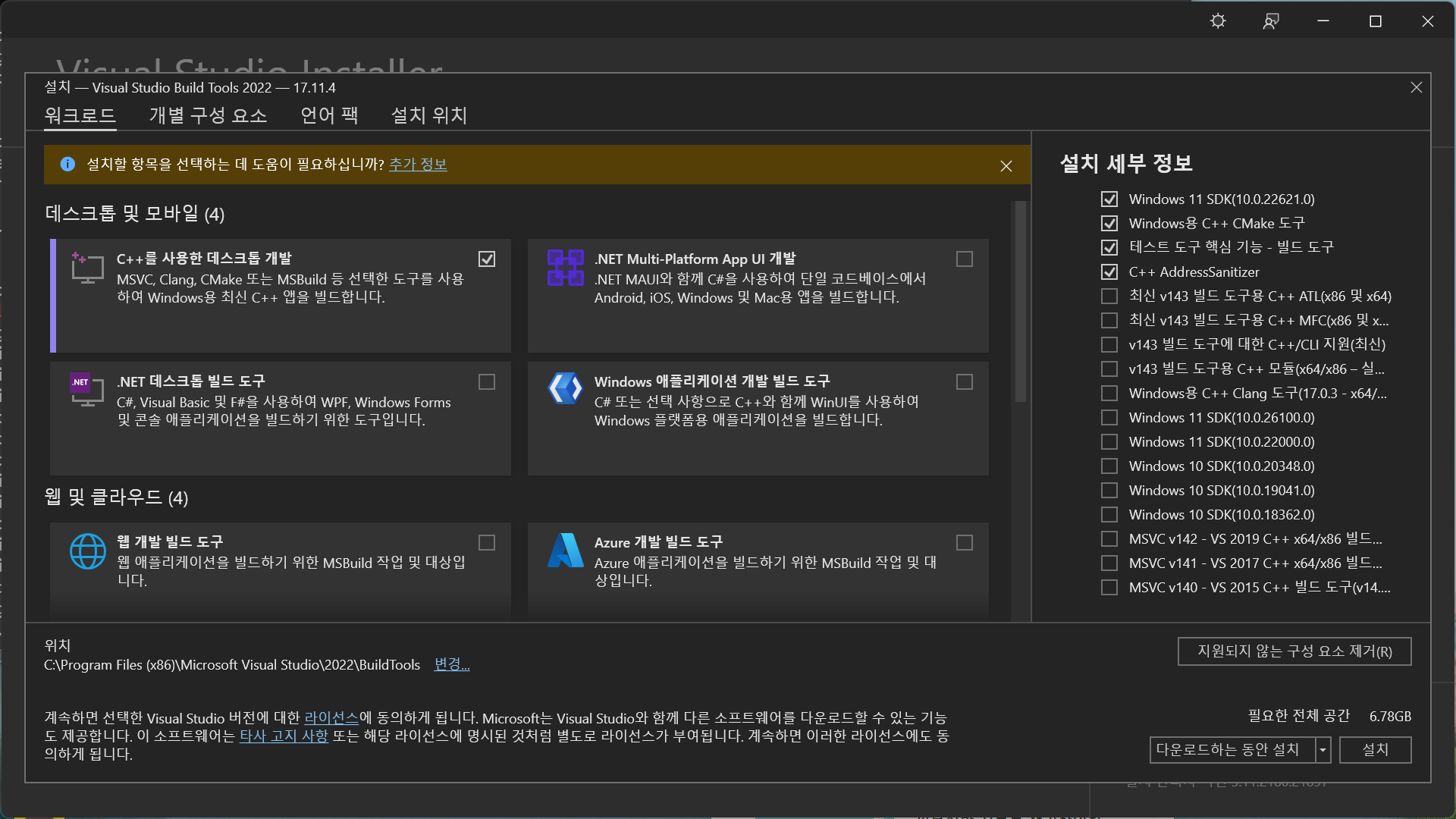This screenshot has width=1456, height=819.
Task: Click the 지원되지 않는 구성 요소 제거 button
Action: click(x=1294, y=651)
